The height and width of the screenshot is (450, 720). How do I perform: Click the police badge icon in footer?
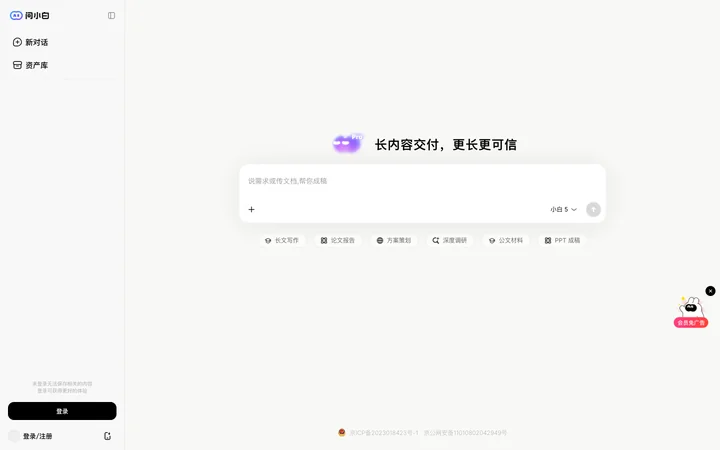pos(342,433)
